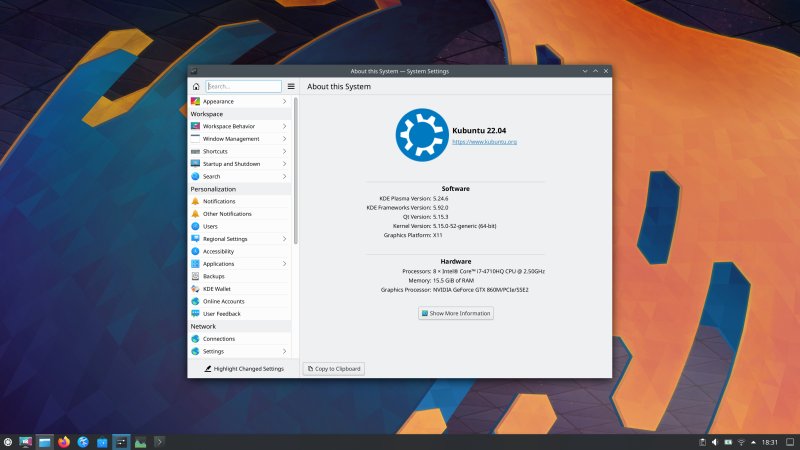Expand the Window Management chevron
Viewport: 800px width, 450px height.
click(x=284, y=139)
